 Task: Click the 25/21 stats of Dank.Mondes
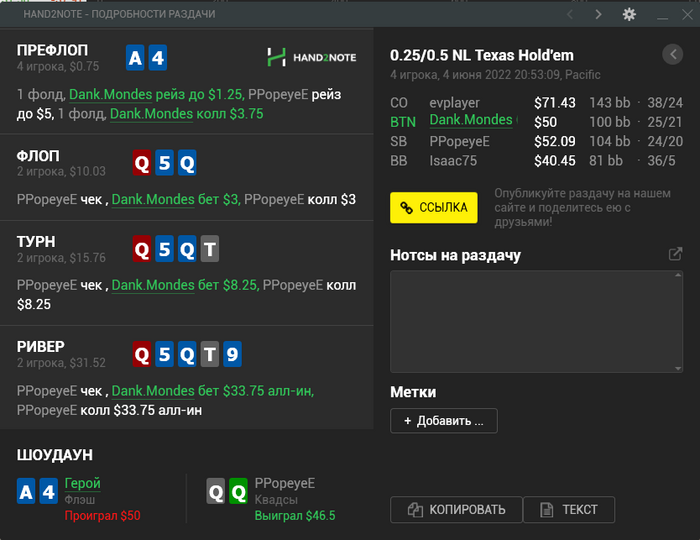click(665, 122)
